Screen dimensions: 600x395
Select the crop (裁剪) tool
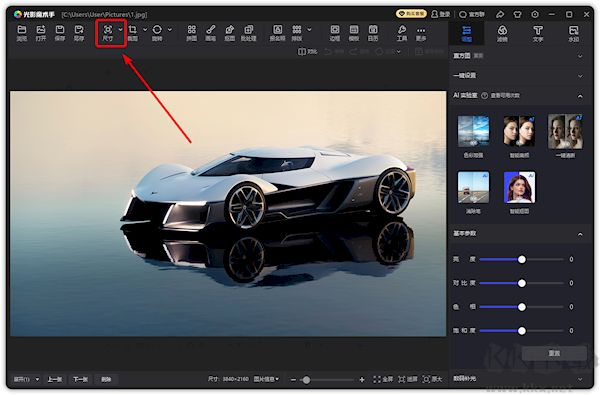pos(133,33)
